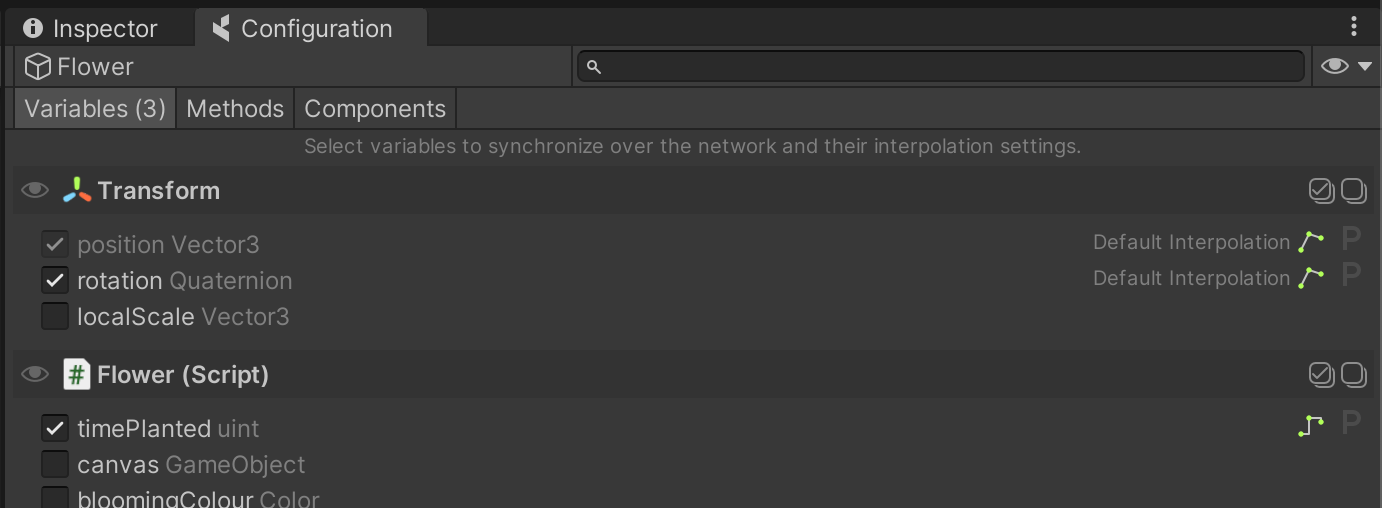Screen dimensions: 1382x508
Task: Click the interpolation curve icon for position
Action: pos(1311,242)
